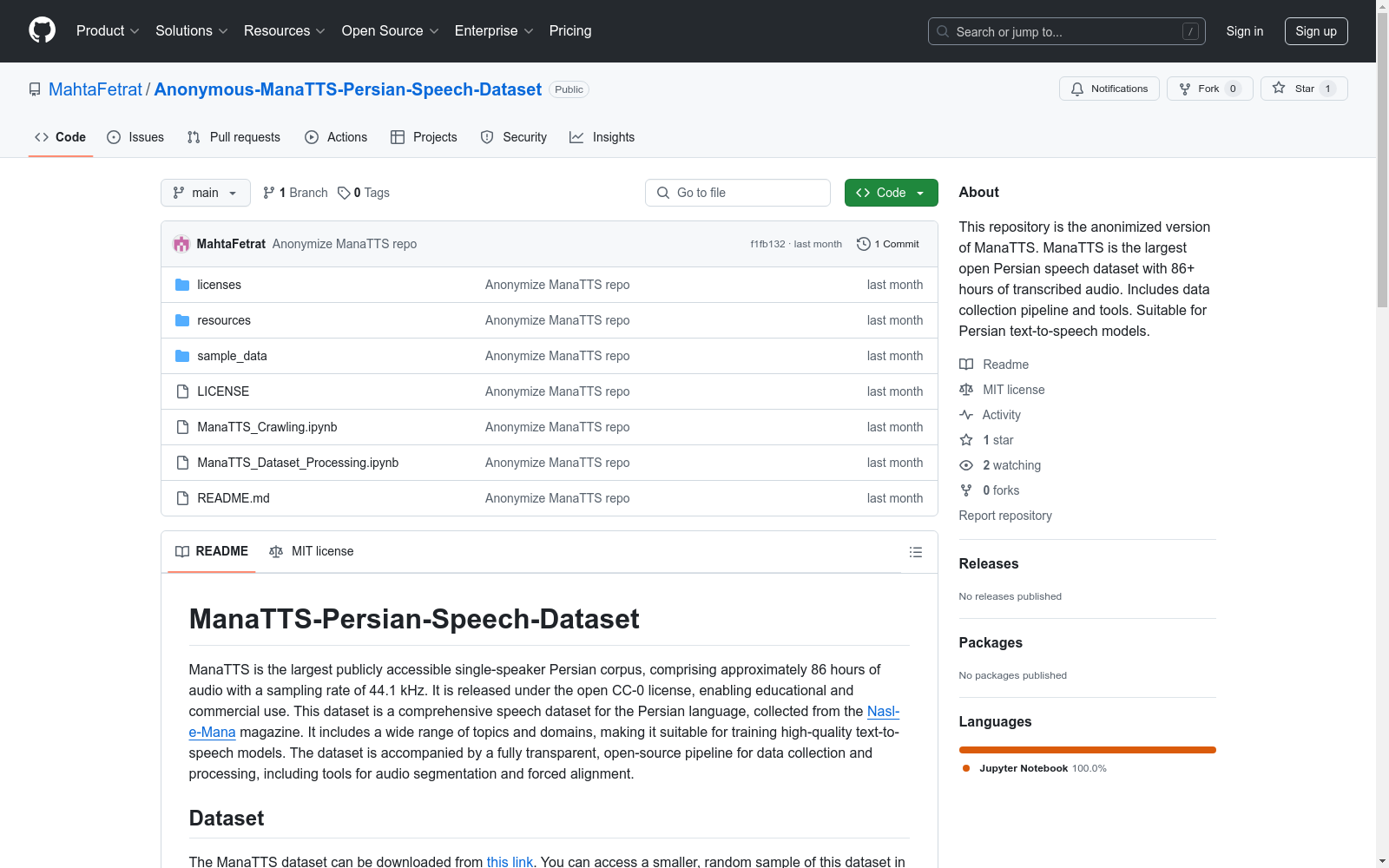Expand the Open Source menu

click(x=391, y=30)
